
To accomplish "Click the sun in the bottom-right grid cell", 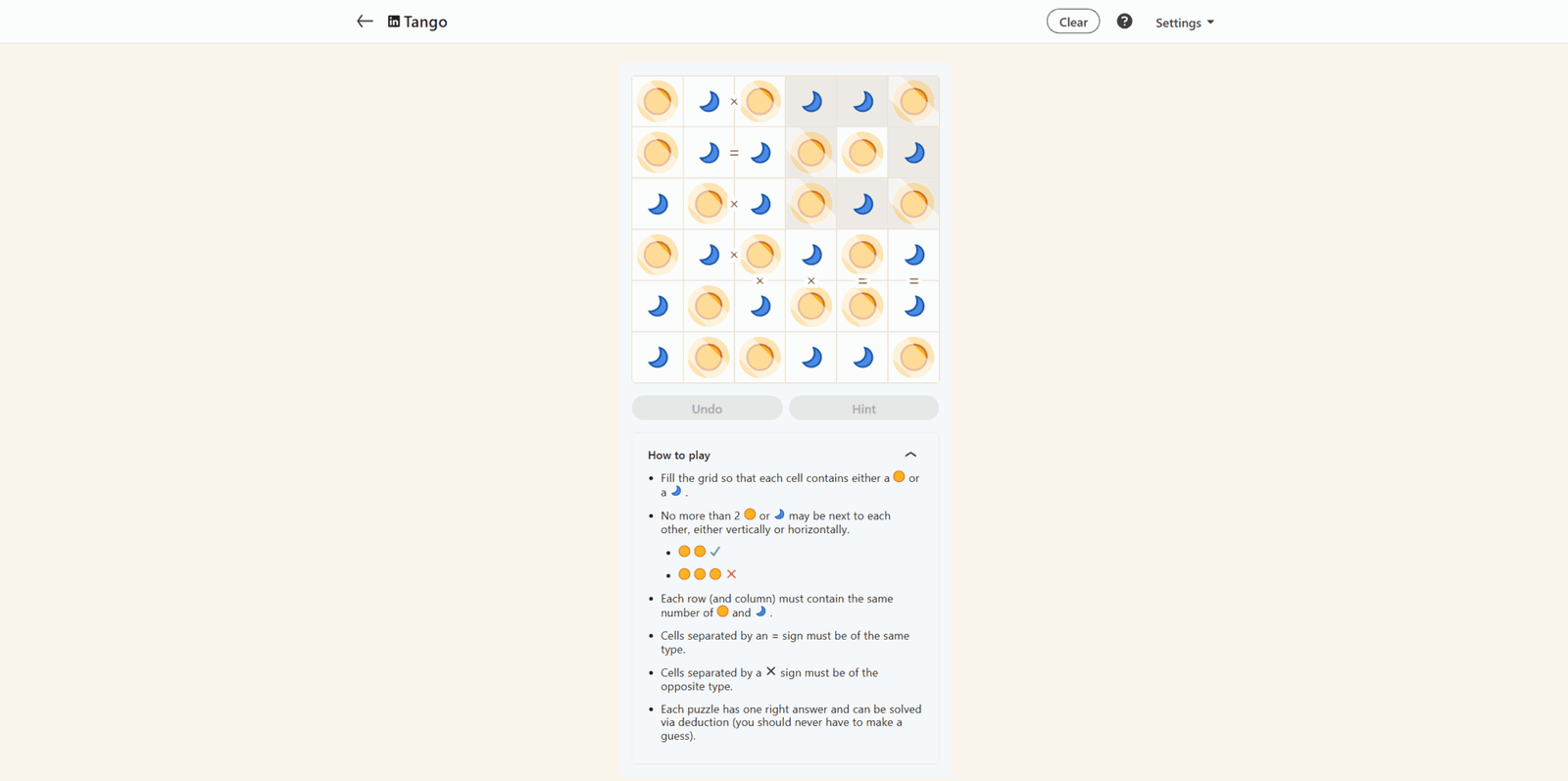I will click(913, 358).
